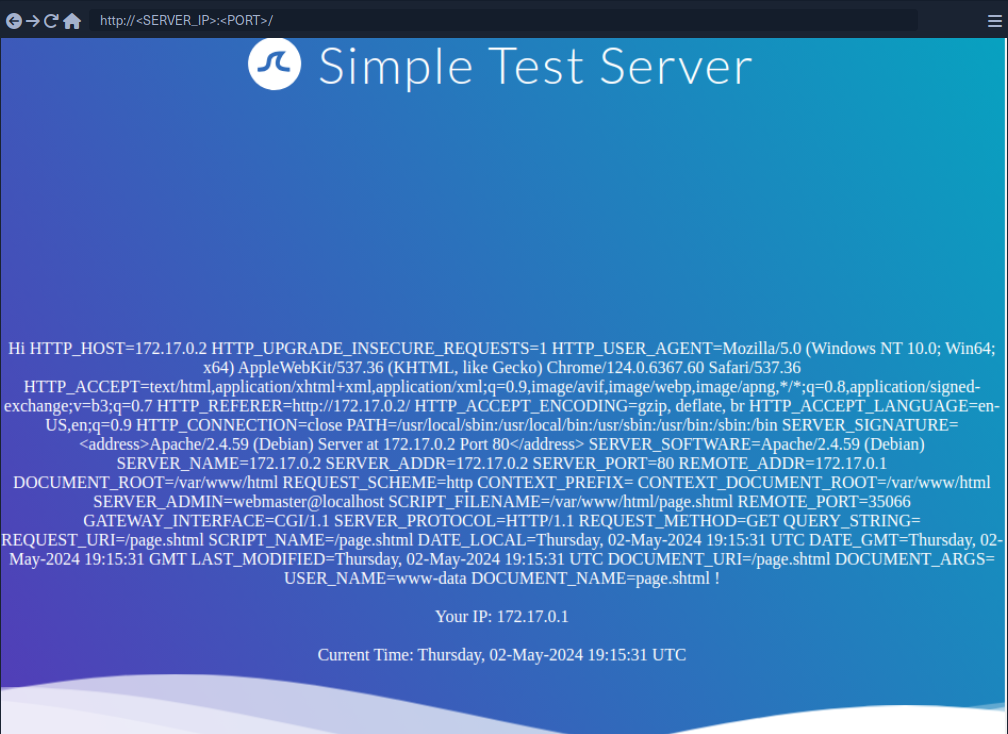1008x734 pixels.
Task: Click the Current Time line
Action: (502, 655)
